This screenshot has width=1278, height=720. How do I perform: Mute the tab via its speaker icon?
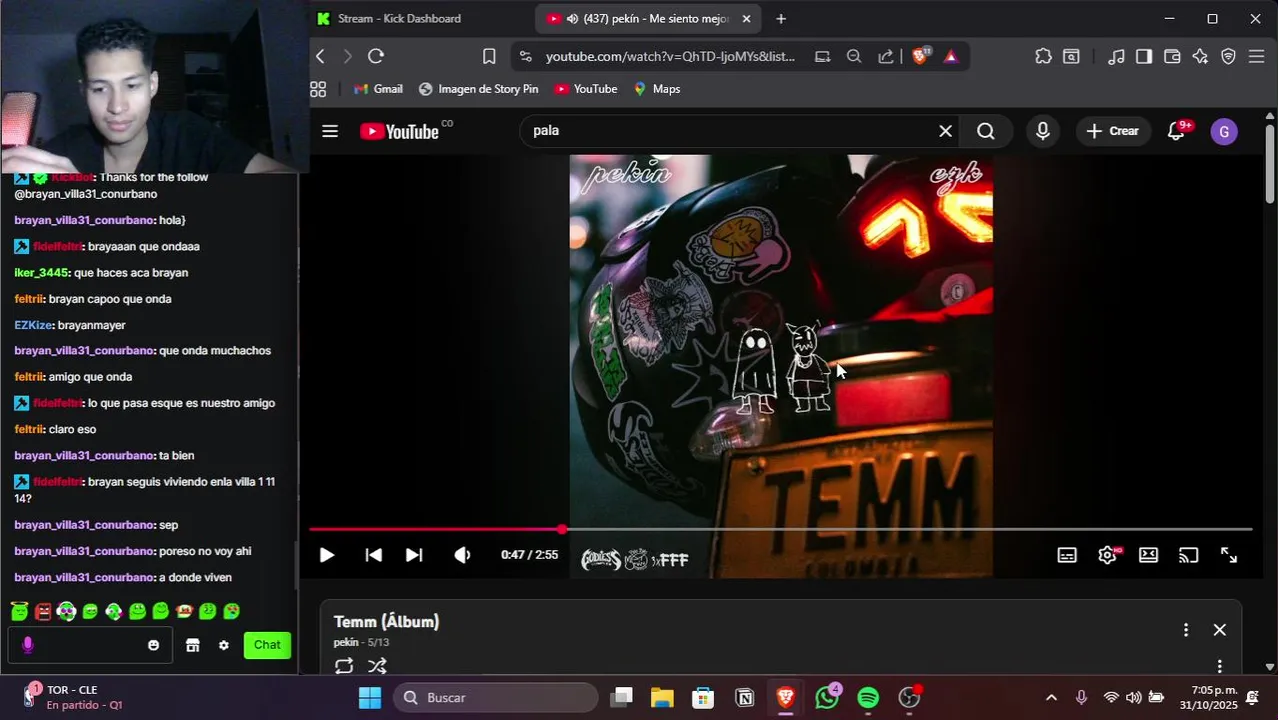[572, 18]
